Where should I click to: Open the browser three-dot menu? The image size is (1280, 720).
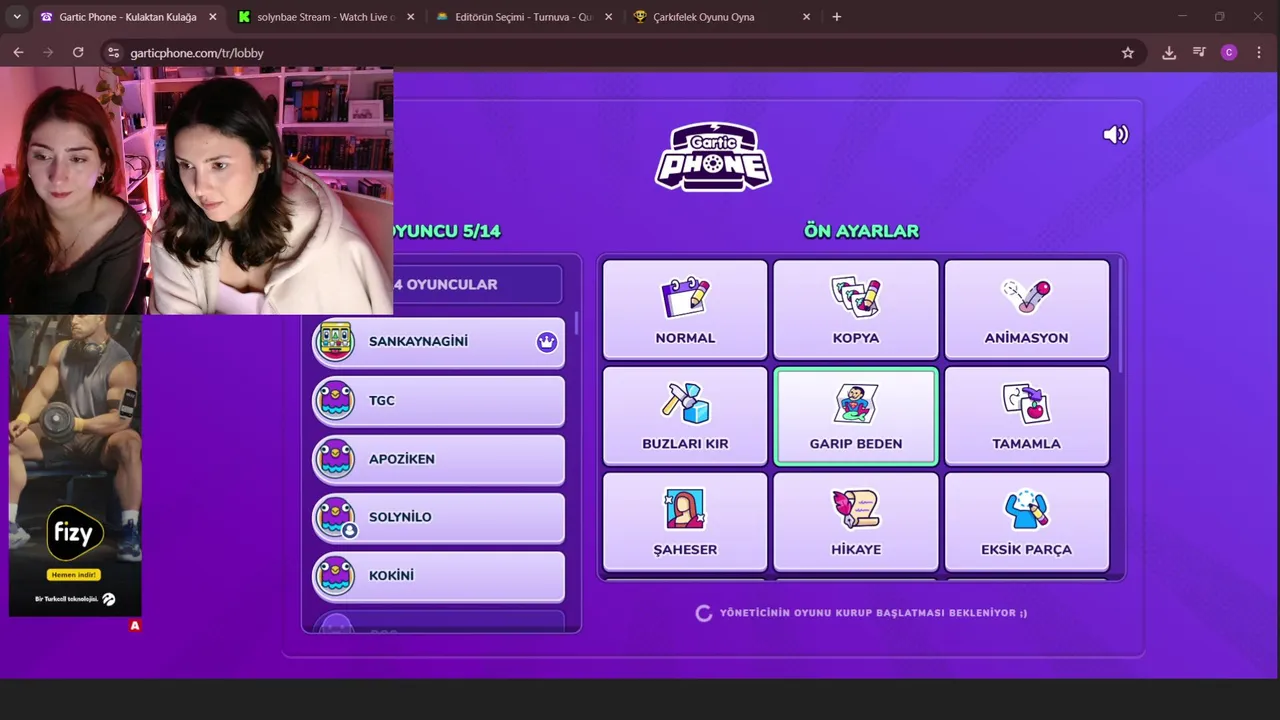pos(1259,53)
